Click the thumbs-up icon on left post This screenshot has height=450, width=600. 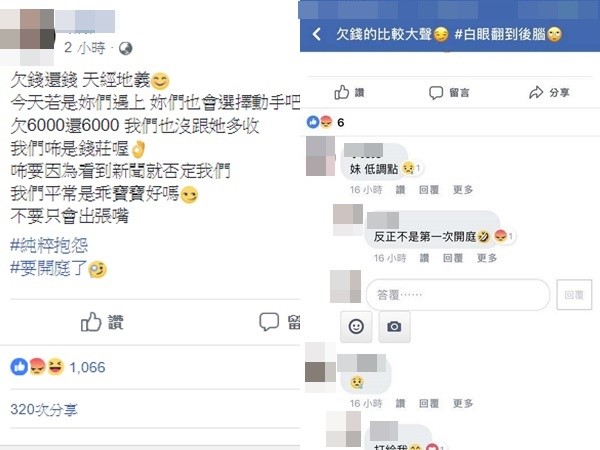pos(91,321)
